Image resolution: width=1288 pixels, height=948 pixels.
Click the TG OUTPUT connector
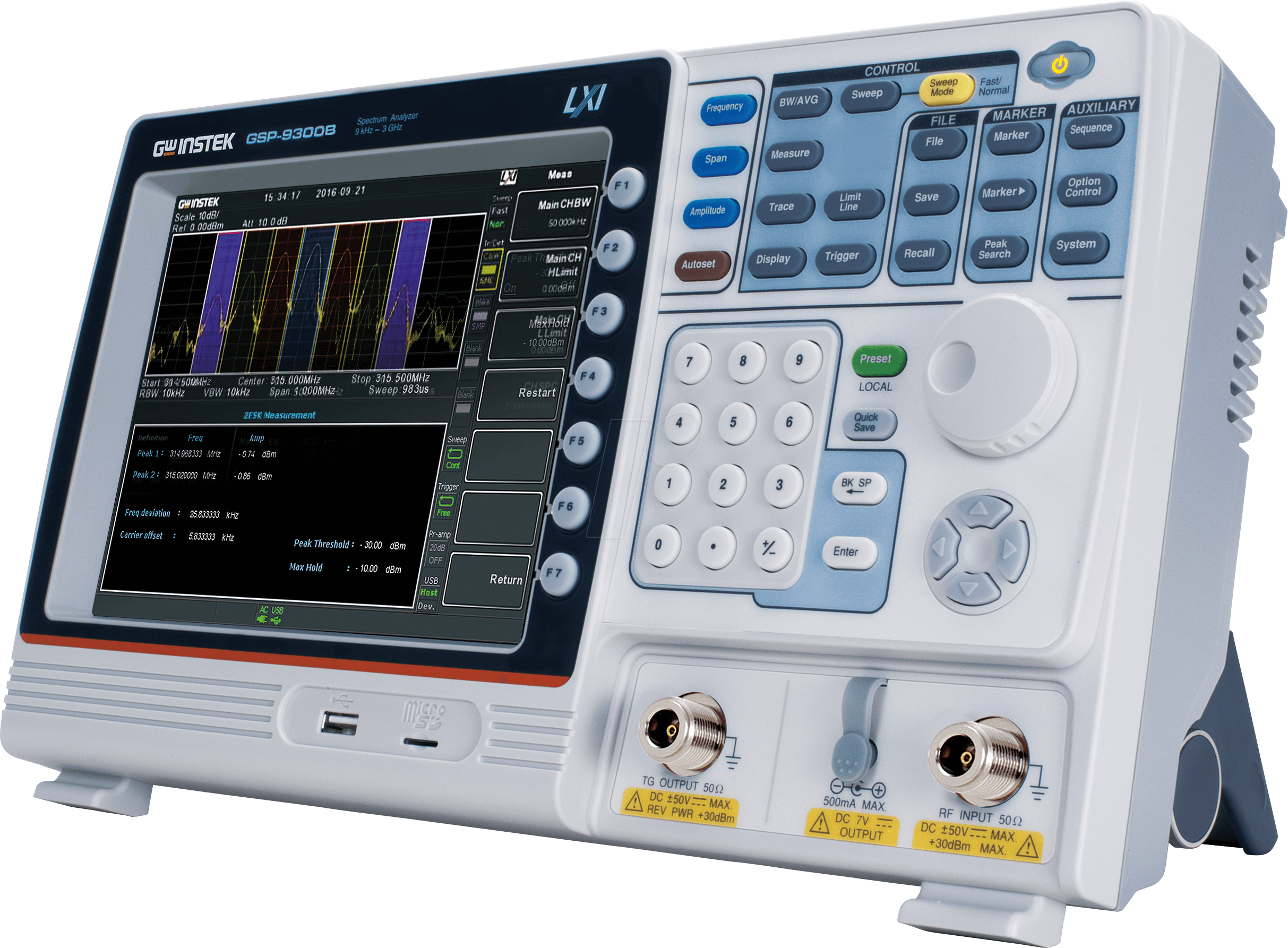[x=682, y=734]
